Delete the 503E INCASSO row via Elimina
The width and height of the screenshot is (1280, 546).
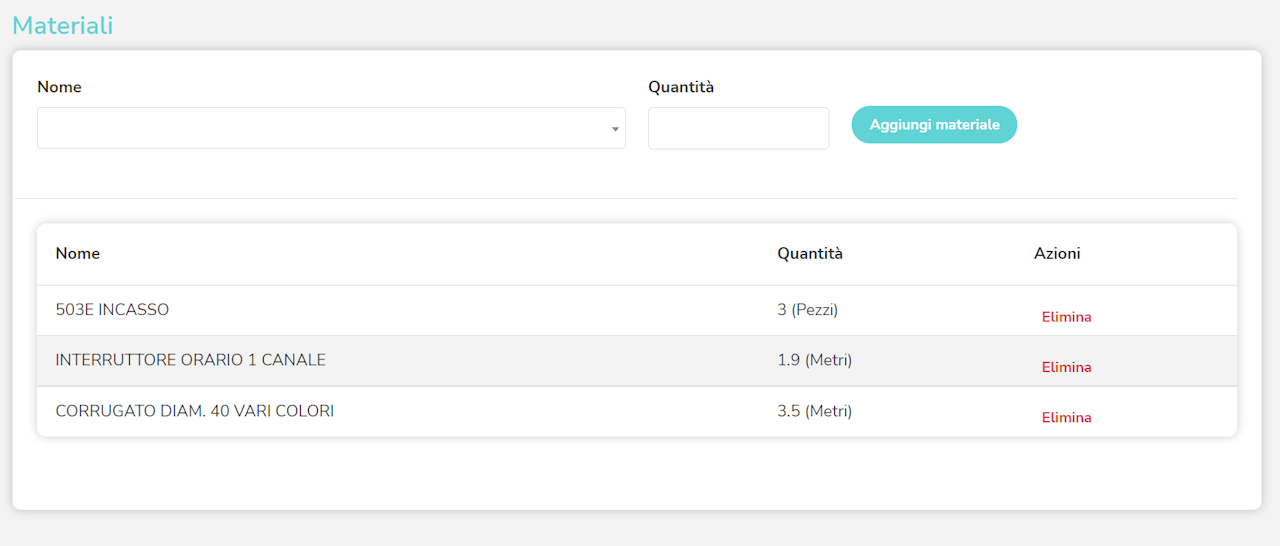(1066, 317)
